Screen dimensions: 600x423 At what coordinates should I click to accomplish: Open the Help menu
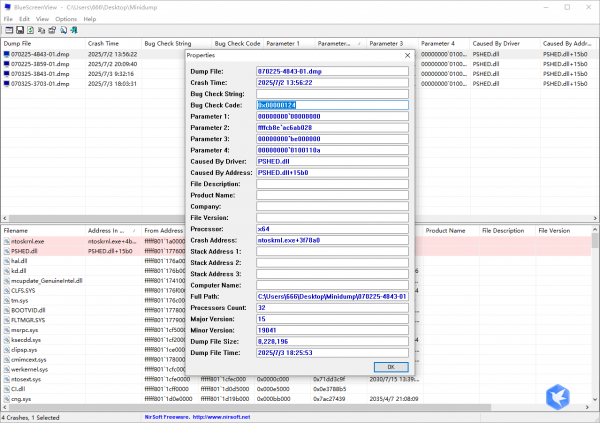tap(90, 19)
